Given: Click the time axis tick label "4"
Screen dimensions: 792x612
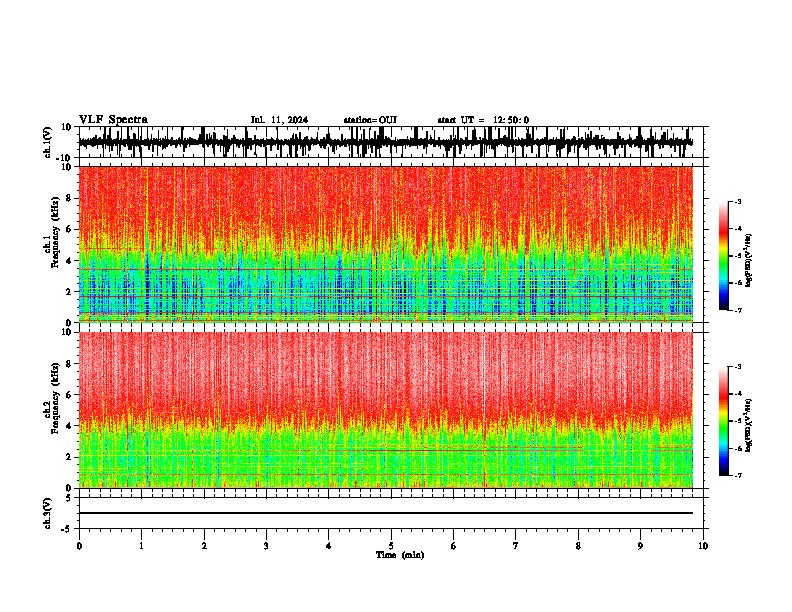Looking at the screenshot, I should coord(329,546).
